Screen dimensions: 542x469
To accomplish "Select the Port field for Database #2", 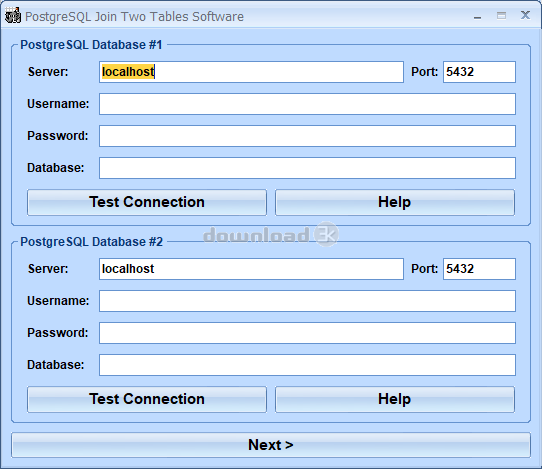I will click(479, 269).
